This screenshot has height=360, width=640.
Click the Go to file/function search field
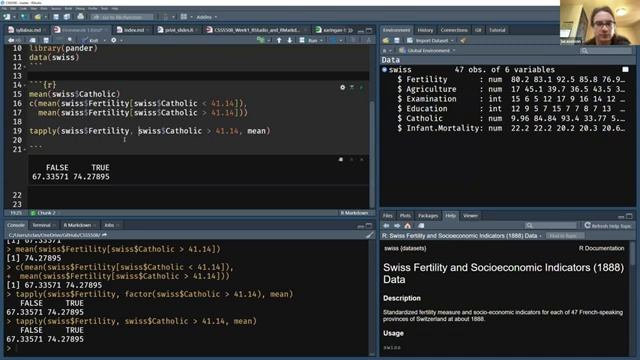point(122,17)
